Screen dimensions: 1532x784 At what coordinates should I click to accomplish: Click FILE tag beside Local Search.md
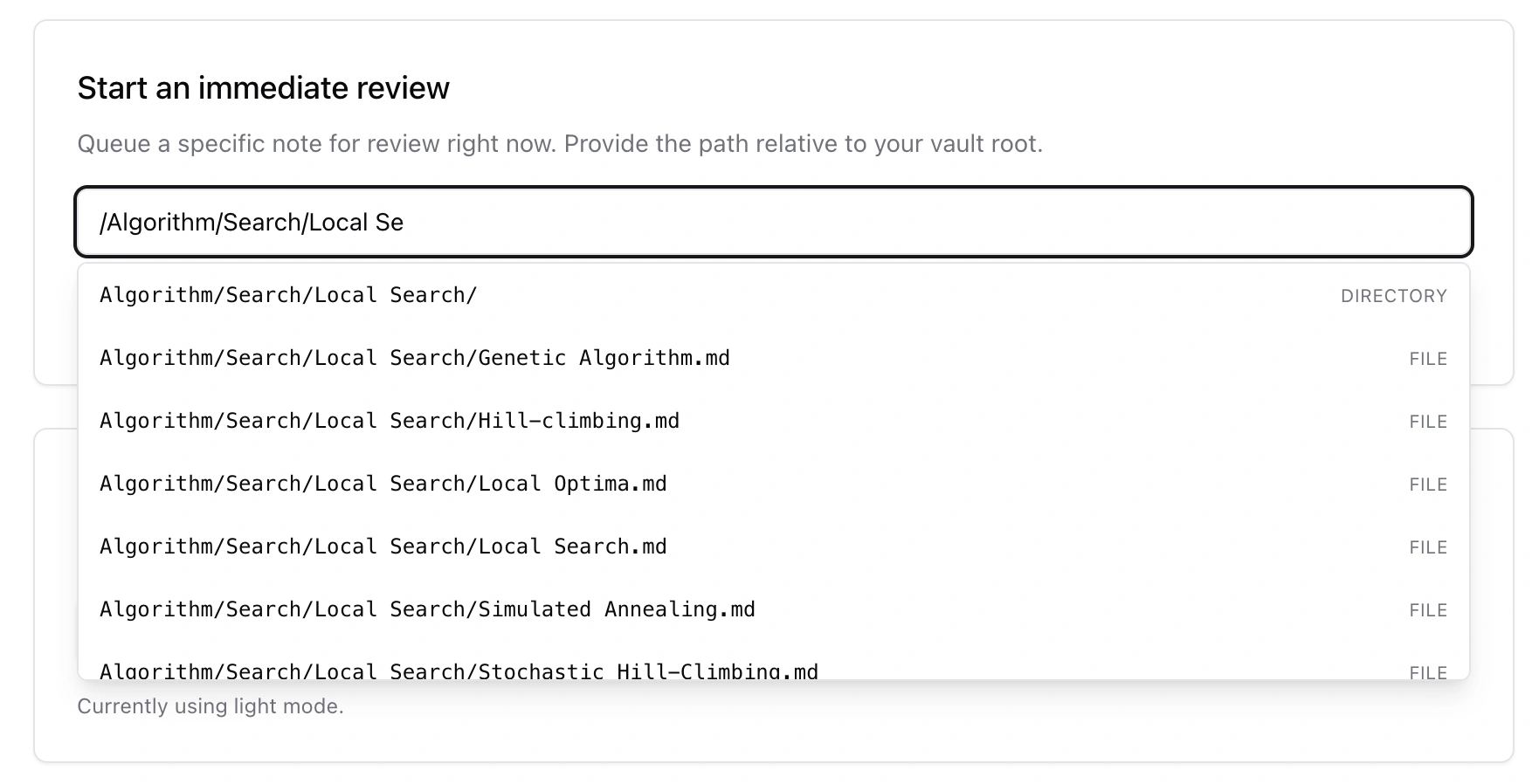click(1428, 547)
